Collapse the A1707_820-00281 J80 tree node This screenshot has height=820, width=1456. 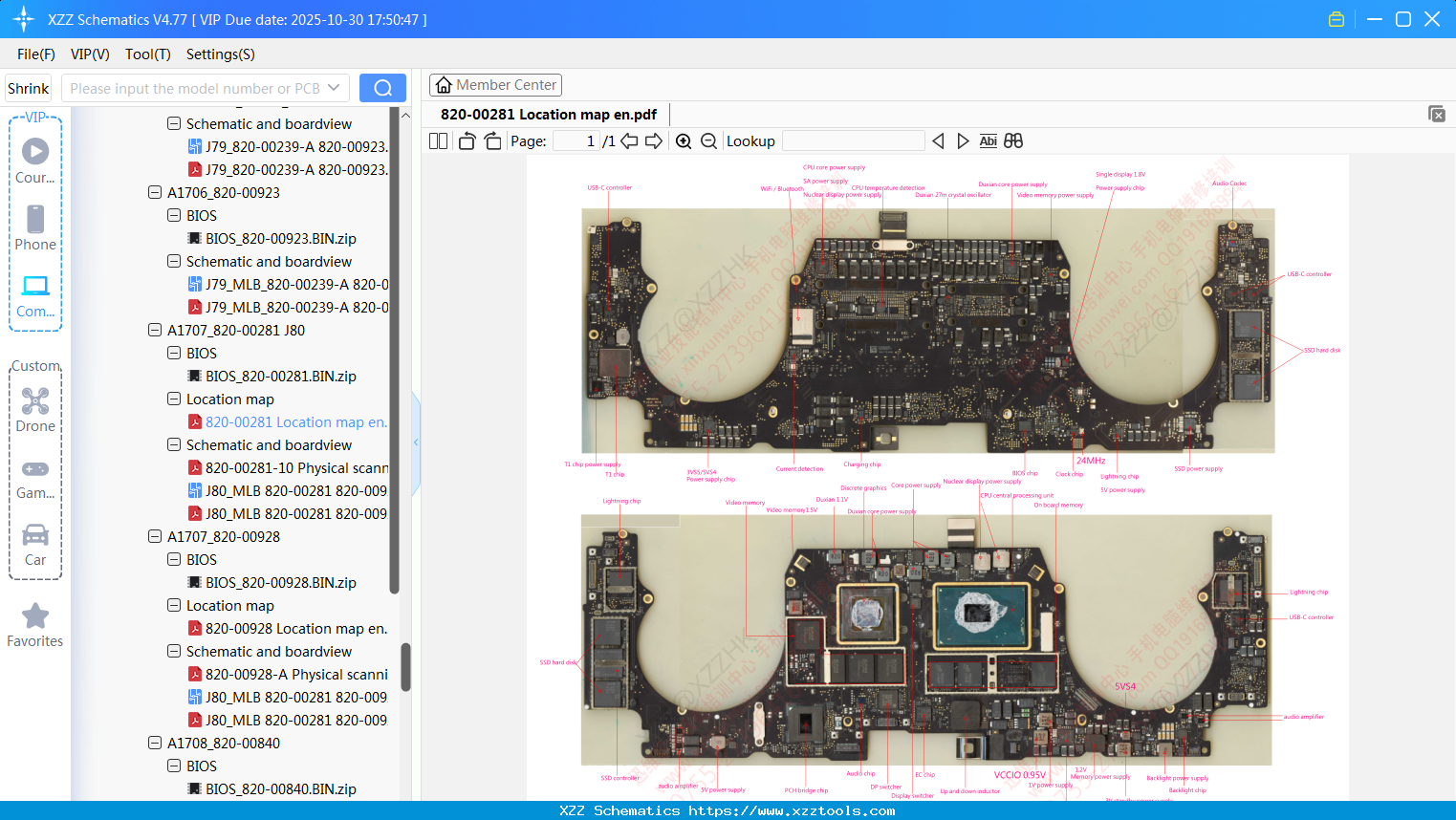coord(155,331)
